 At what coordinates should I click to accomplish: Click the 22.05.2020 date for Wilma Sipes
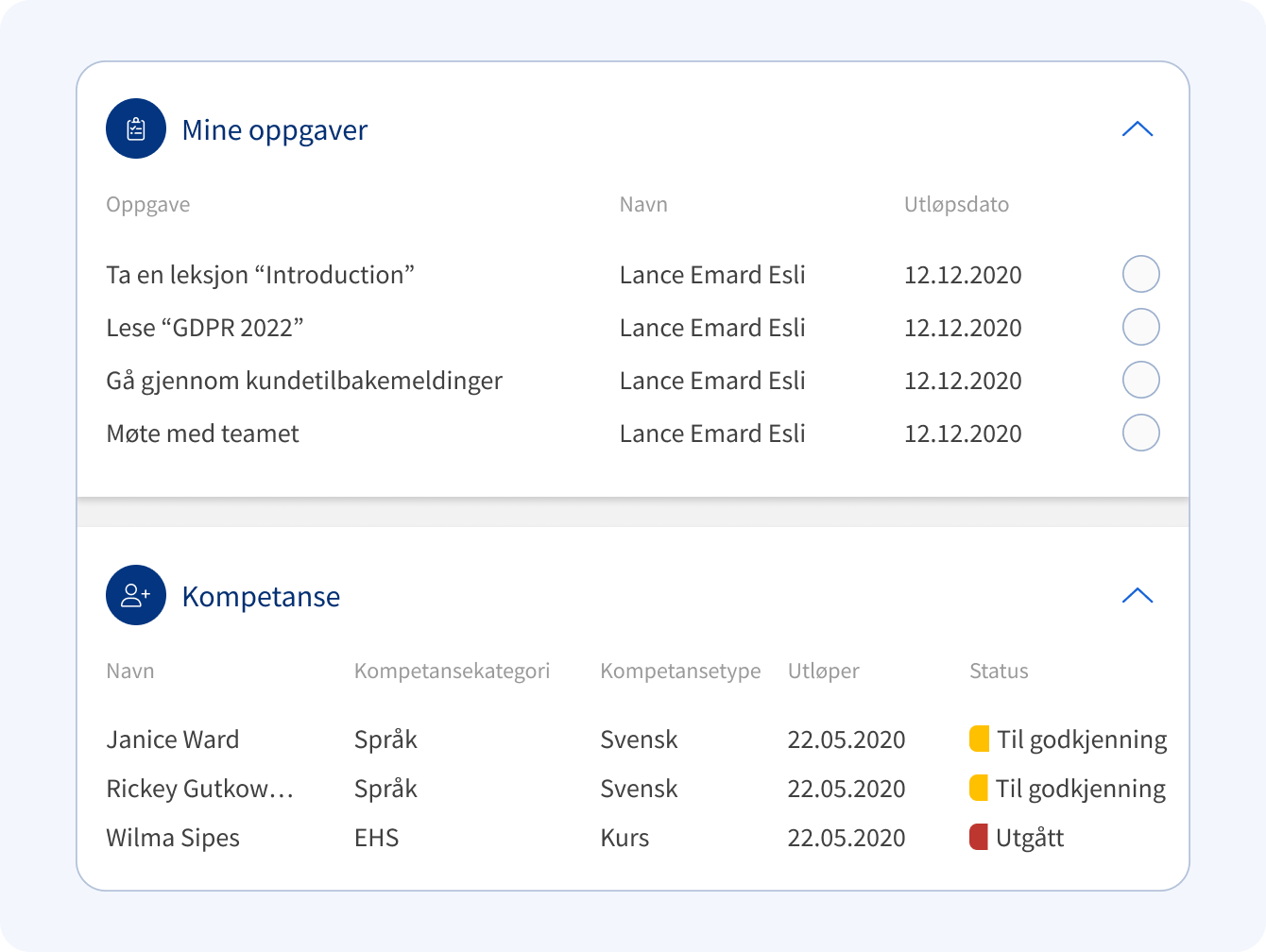(847, 838)
